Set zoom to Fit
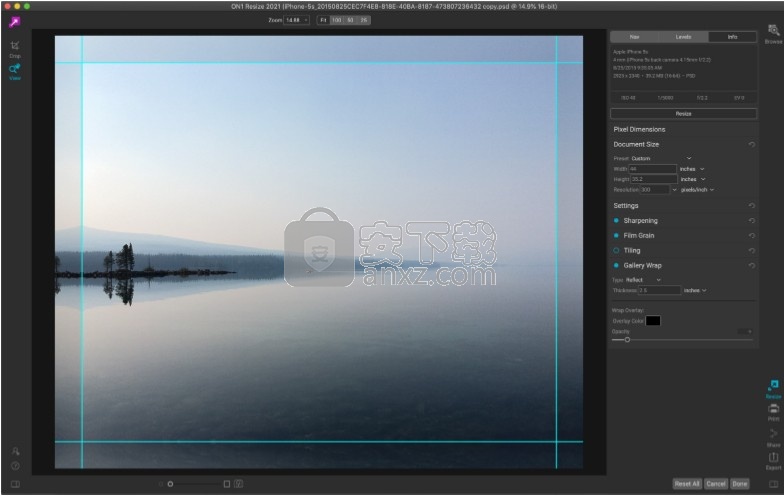The width and height of the screenshot is (784, 497). tap(323, 20)
